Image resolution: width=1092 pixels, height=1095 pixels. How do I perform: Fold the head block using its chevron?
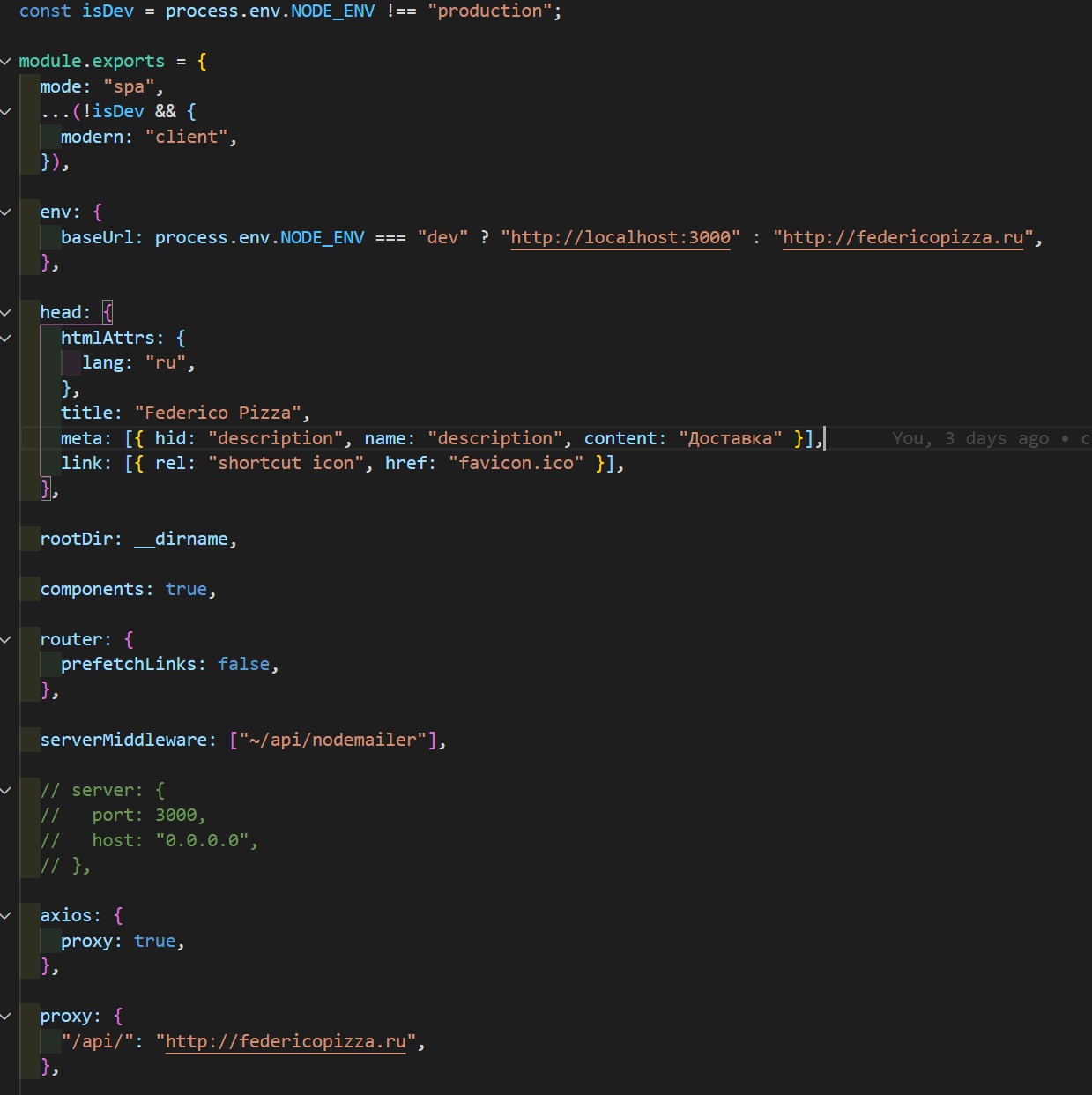click(6, 312)
